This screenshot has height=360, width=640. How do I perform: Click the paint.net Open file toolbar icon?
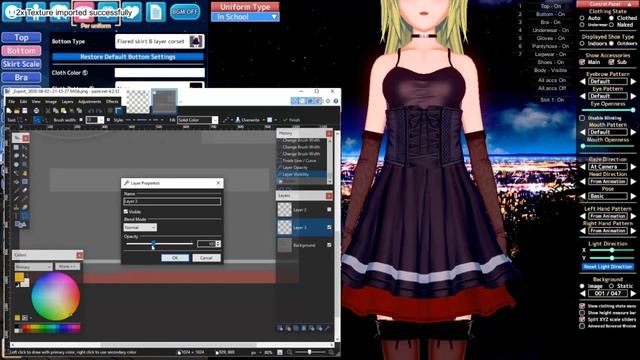click(17, 111)
